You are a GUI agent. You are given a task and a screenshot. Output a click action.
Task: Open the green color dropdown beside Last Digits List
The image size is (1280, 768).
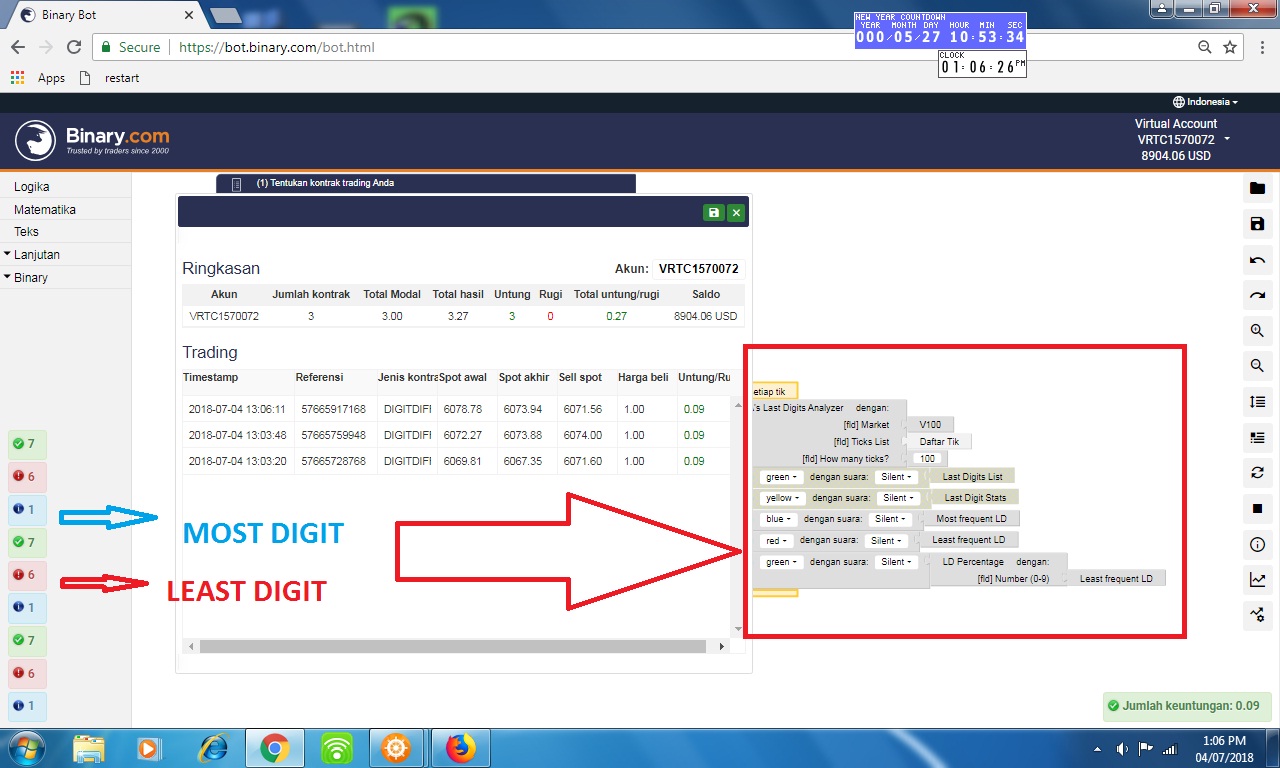[x=782, y=477]
